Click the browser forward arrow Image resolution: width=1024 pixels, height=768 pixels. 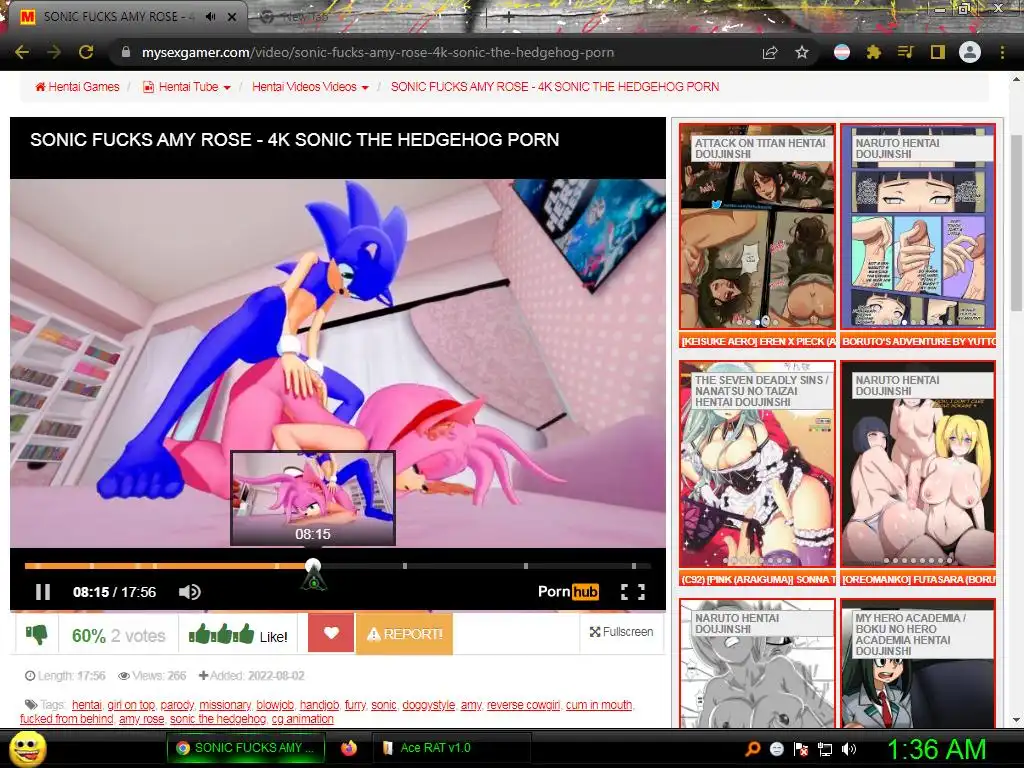[x=54, y=52]
